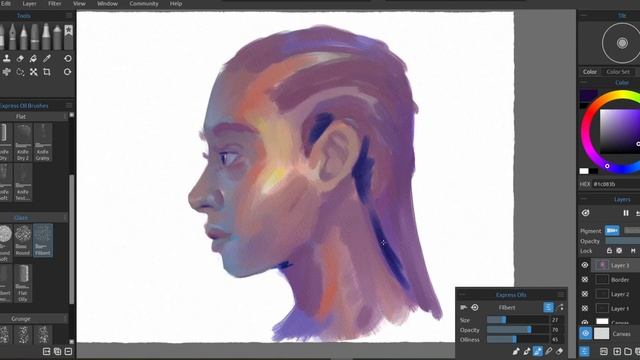
Task: Select the Lasso selection tool
Action: pos(20,72)
